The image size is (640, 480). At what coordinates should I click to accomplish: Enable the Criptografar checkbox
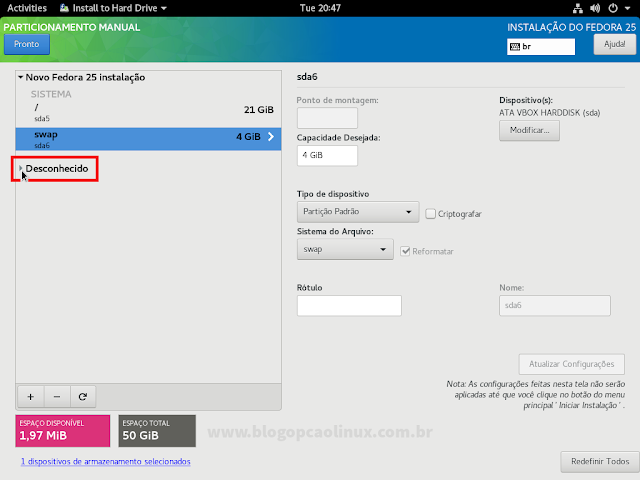[x=430, y=214]
